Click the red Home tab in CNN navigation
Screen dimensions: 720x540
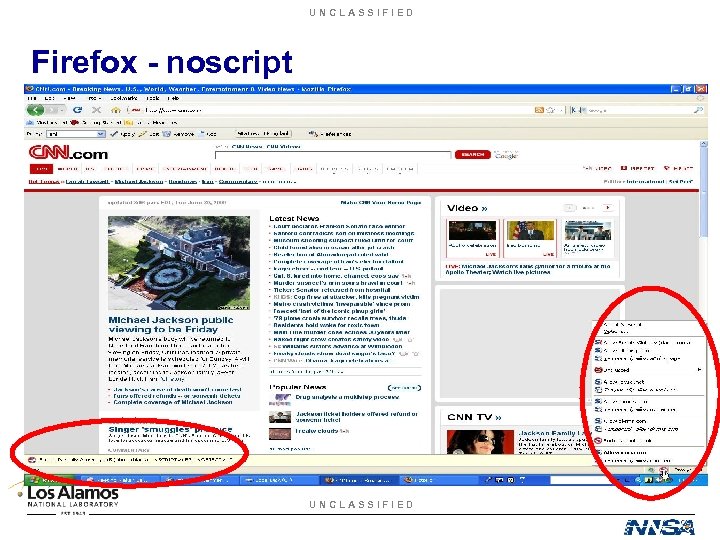point(41,169)
